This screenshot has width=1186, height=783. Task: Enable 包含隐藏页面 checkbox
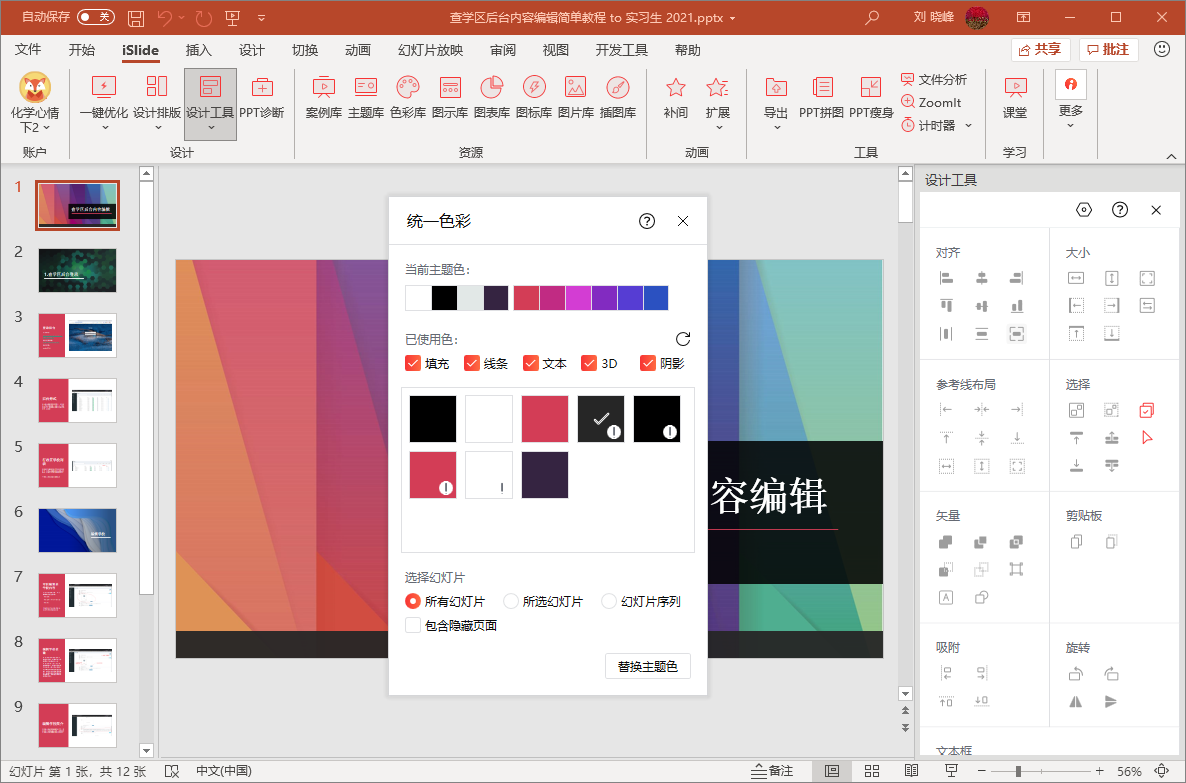point(413,625)
